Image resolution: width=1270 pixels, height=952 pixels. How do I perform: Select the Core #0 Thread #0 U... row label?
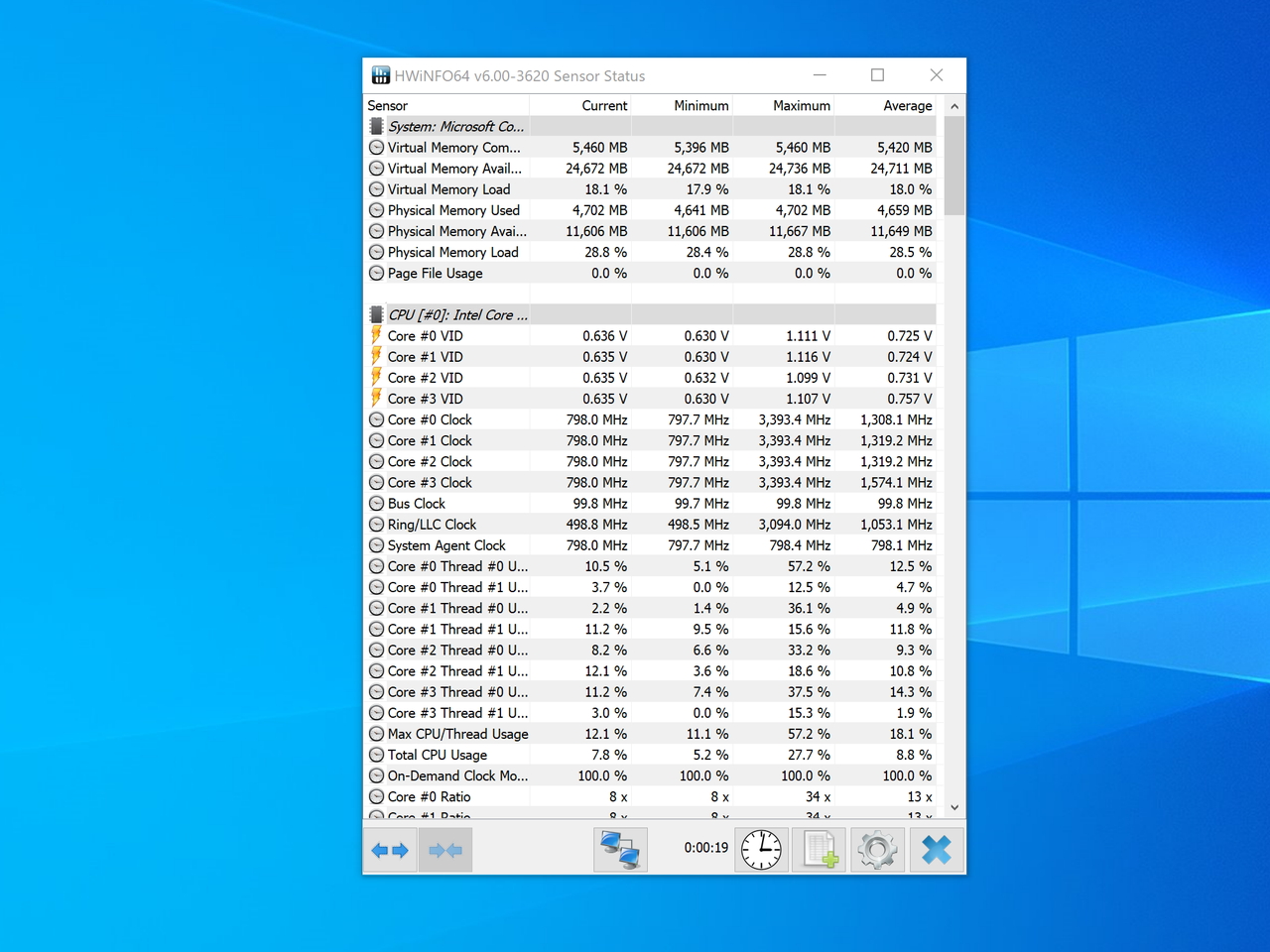[x=457, y=566]
